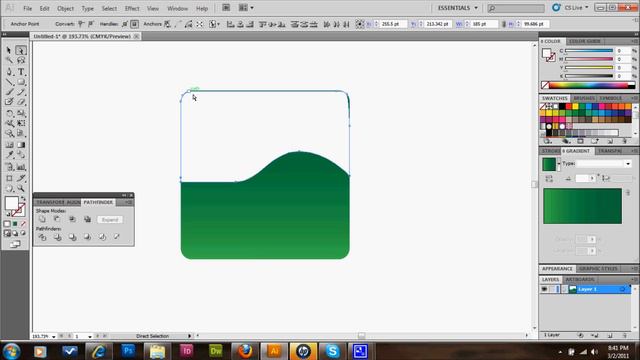
Task: Set the Gradient mode below fill box
Action: click(15, 224)
